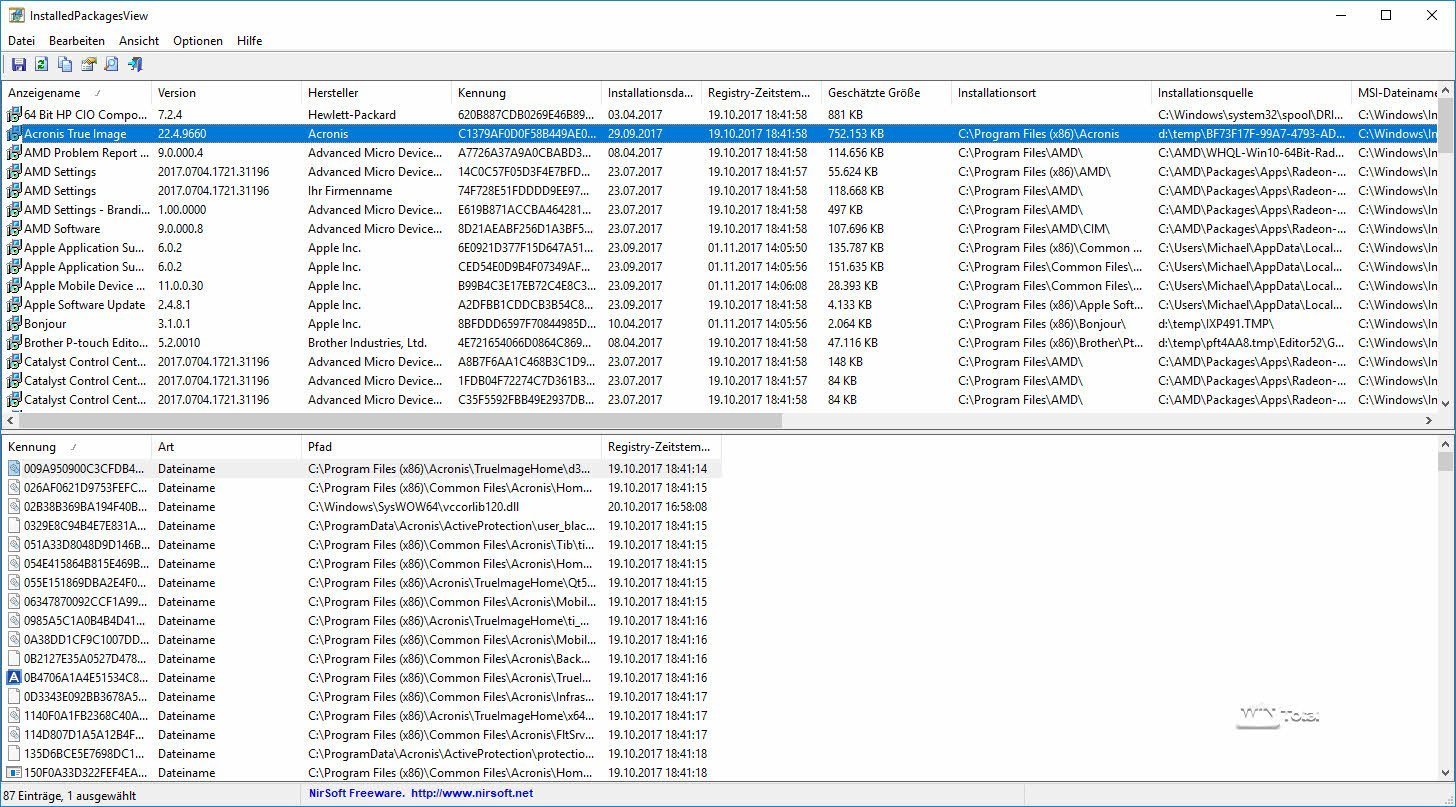Click the blue 'A' Acronis file icon
The height and width of the screenshot is (807, 1456).
click(x=14, y=678)
